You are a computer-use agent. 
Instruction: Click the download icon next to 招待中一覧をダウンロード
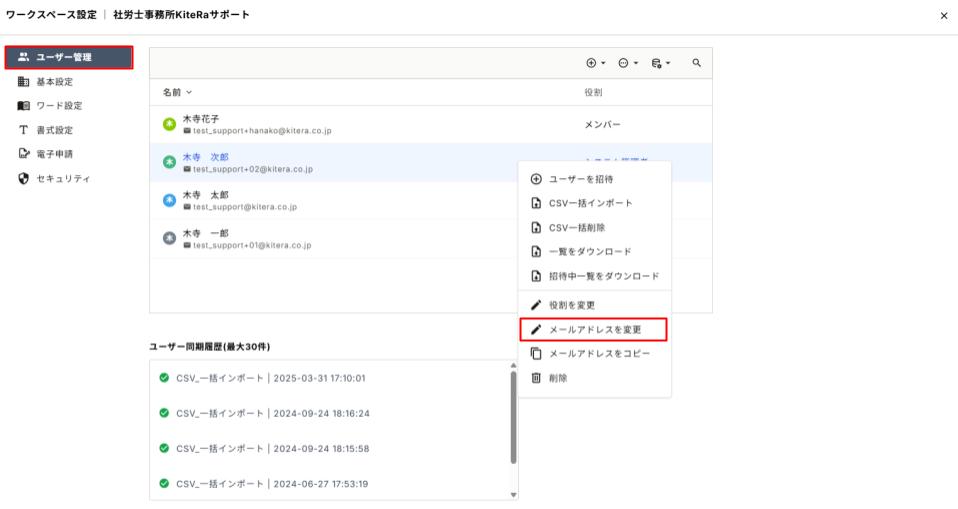point(536,276)
